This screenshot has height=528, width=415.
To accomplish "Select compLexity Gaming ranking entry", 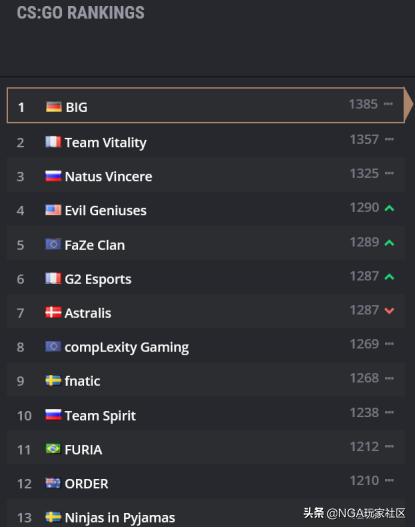I will (205, 346).
